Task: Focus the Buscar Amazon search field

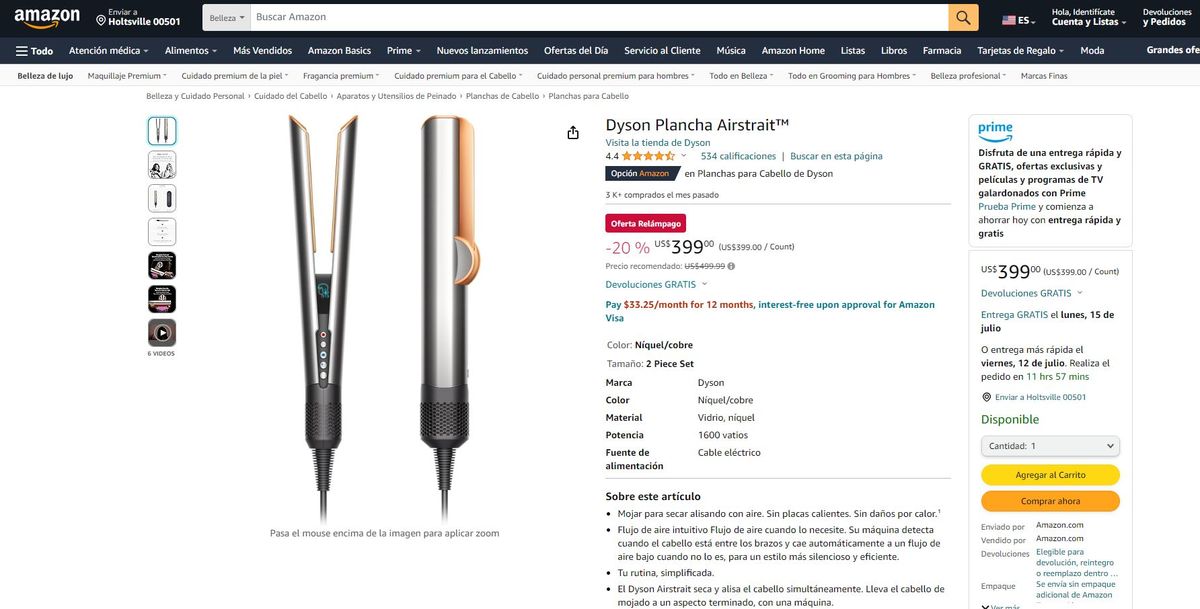Action: coord(598,17)
